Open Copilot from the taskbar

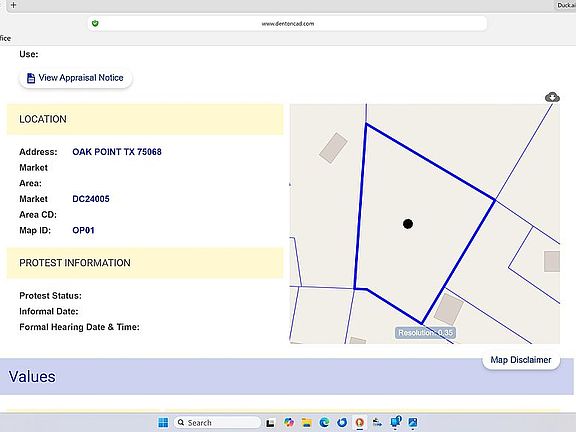click(289, 422)
